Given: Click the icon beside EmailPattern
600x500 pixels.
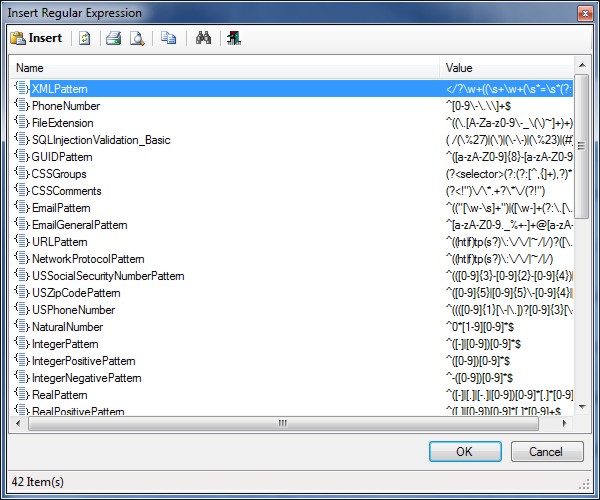Looking at the screenshot, I should (22, 208).
